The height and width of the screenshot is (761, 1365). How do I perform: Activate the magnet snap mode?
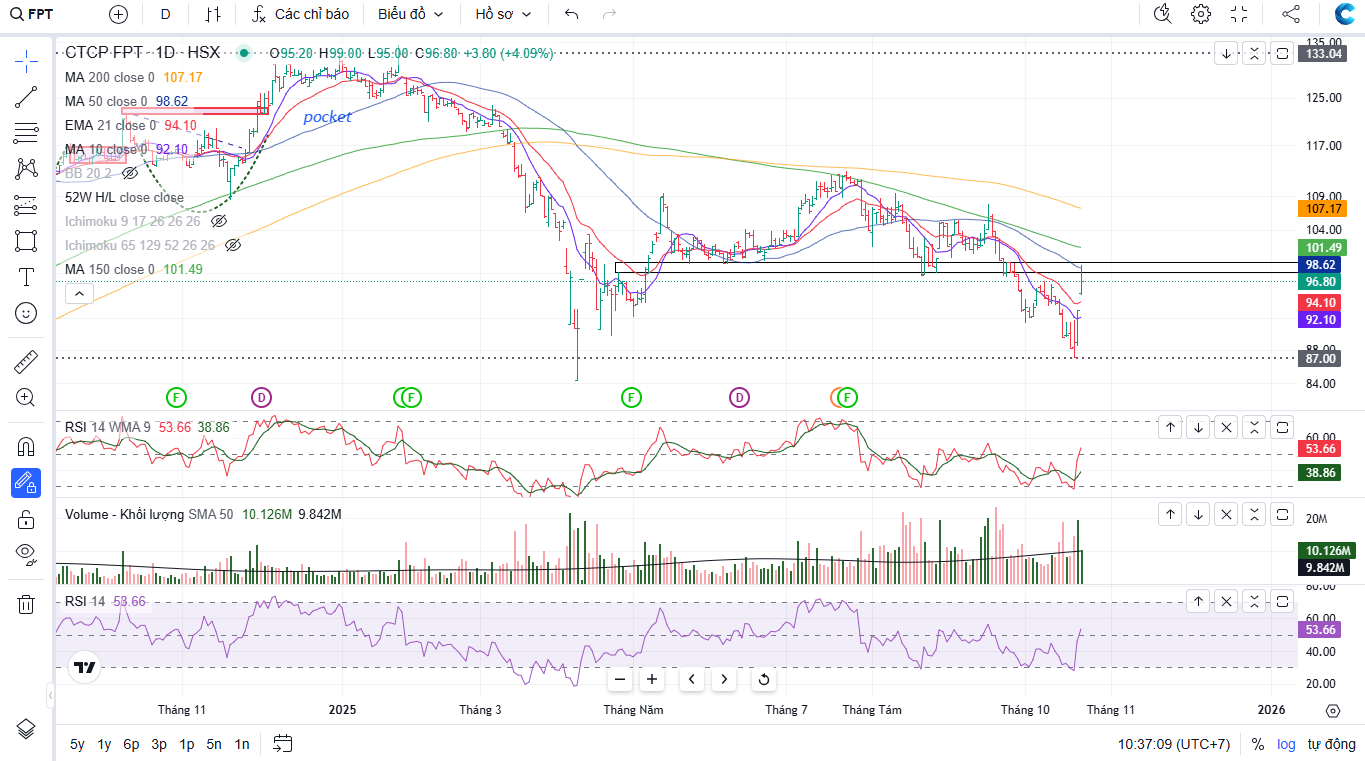pos(26,446)
